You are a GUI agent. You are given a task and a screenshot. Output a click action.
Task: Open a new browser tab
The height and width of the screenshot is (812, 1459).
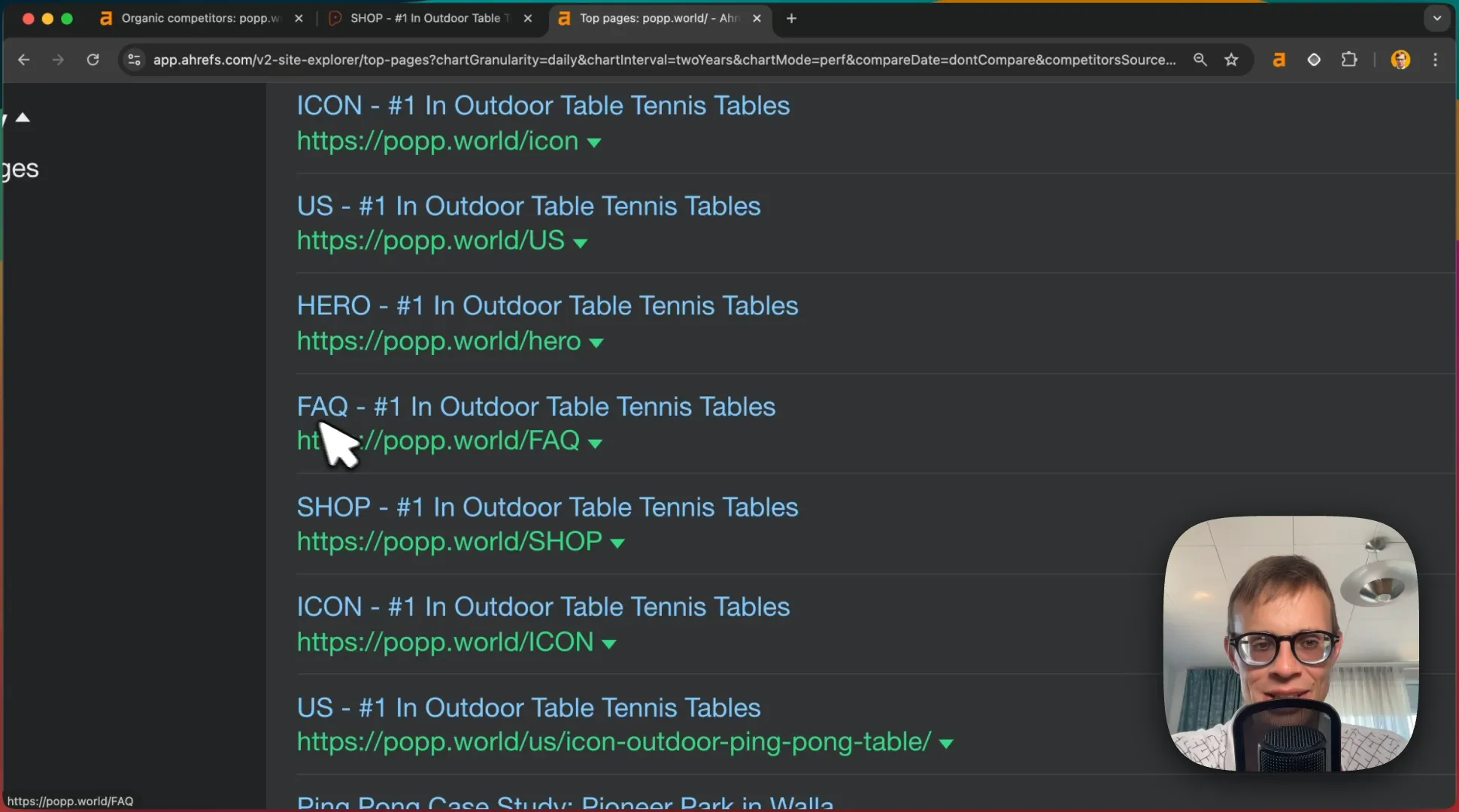tap(791, 18)
